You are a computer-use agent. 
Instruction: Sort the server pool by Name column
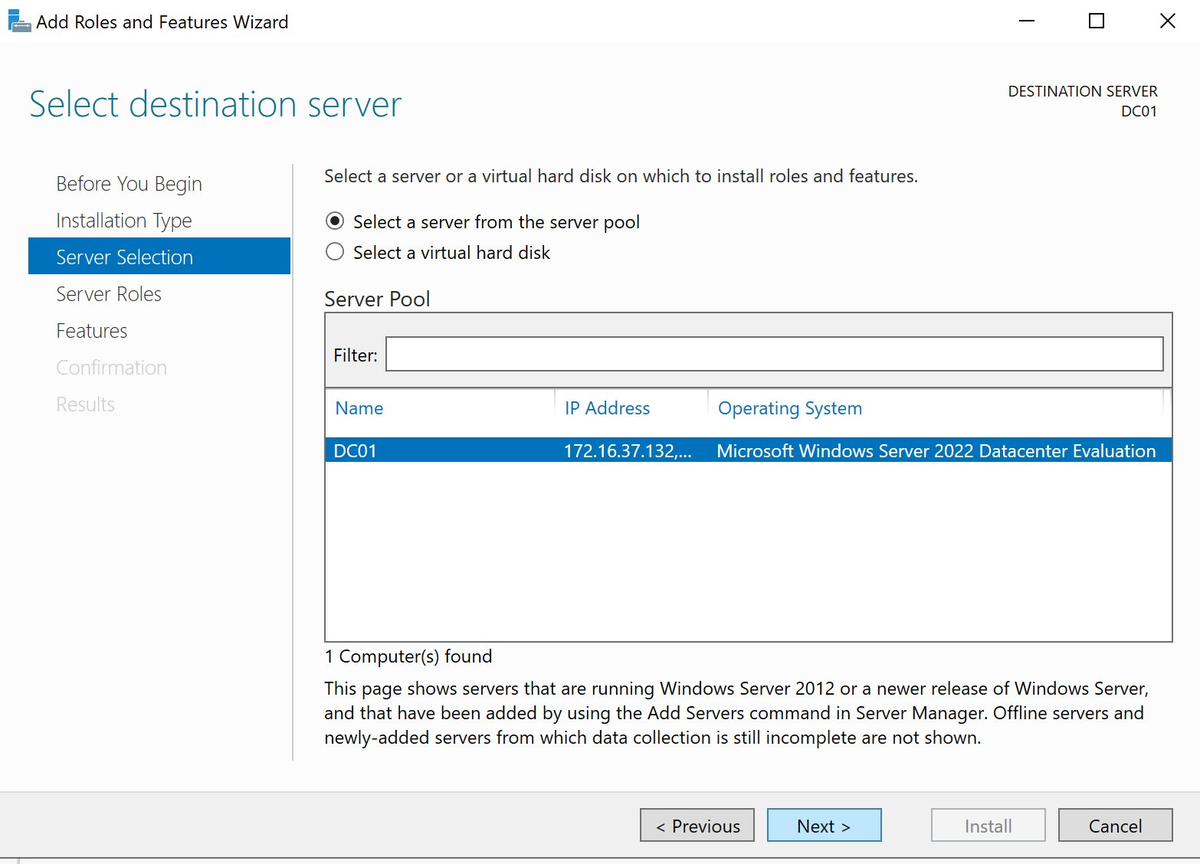click(359, 408)
